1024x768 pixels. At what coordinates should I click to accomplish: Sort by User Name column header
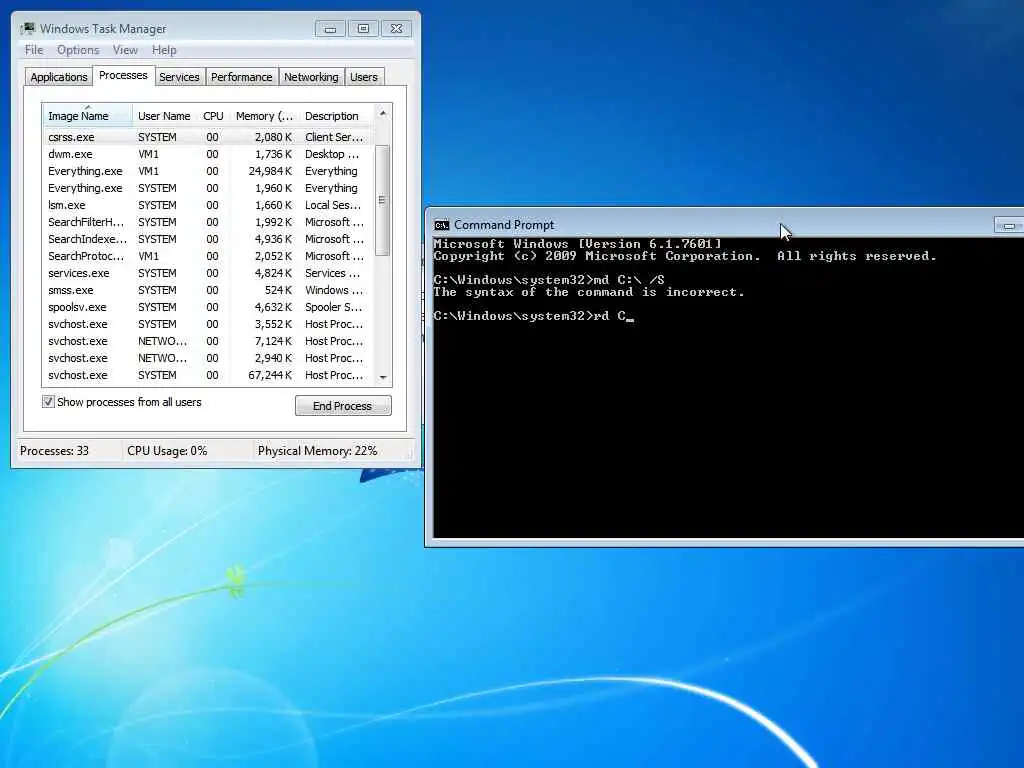164,116
